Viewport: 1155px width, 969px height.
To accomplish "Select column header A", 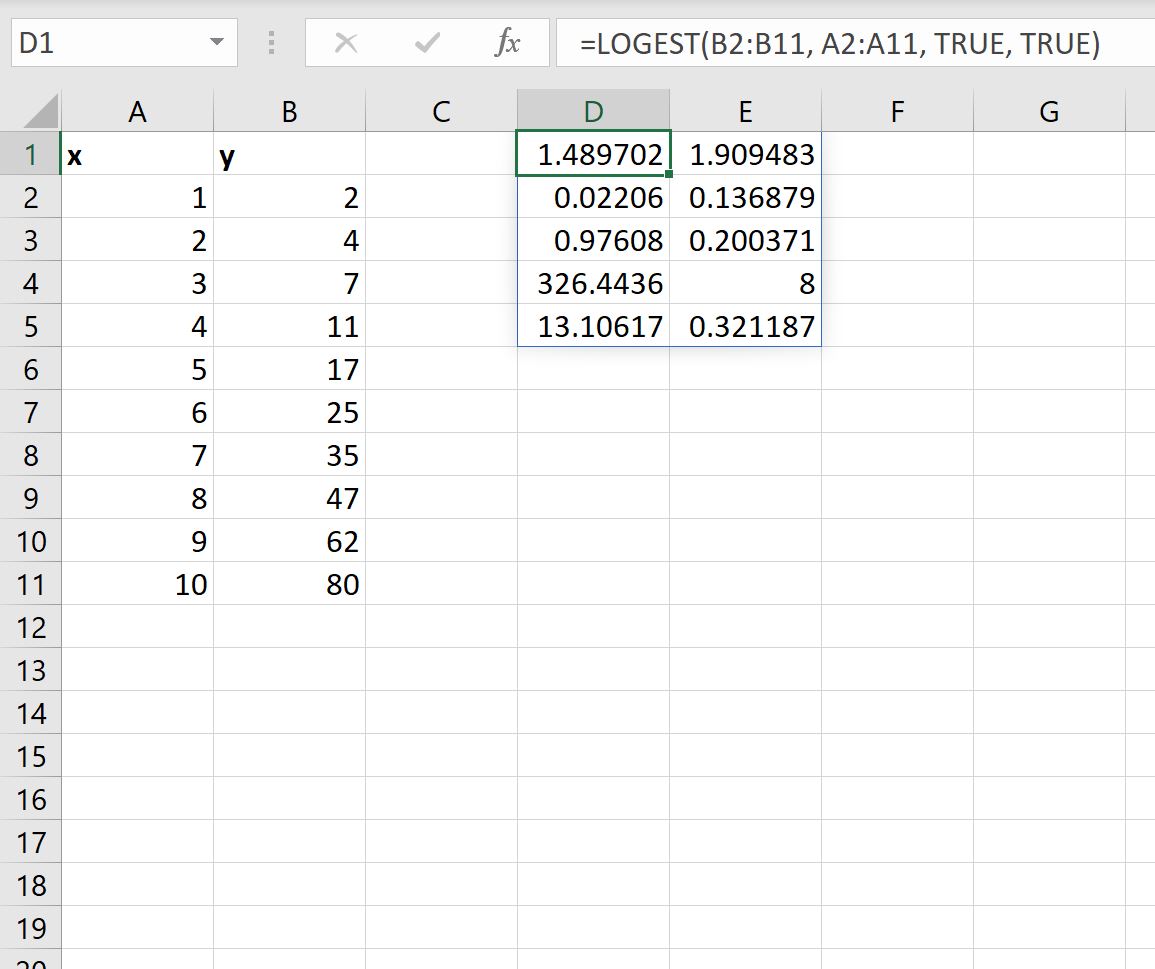I will [x=137, y=111].
